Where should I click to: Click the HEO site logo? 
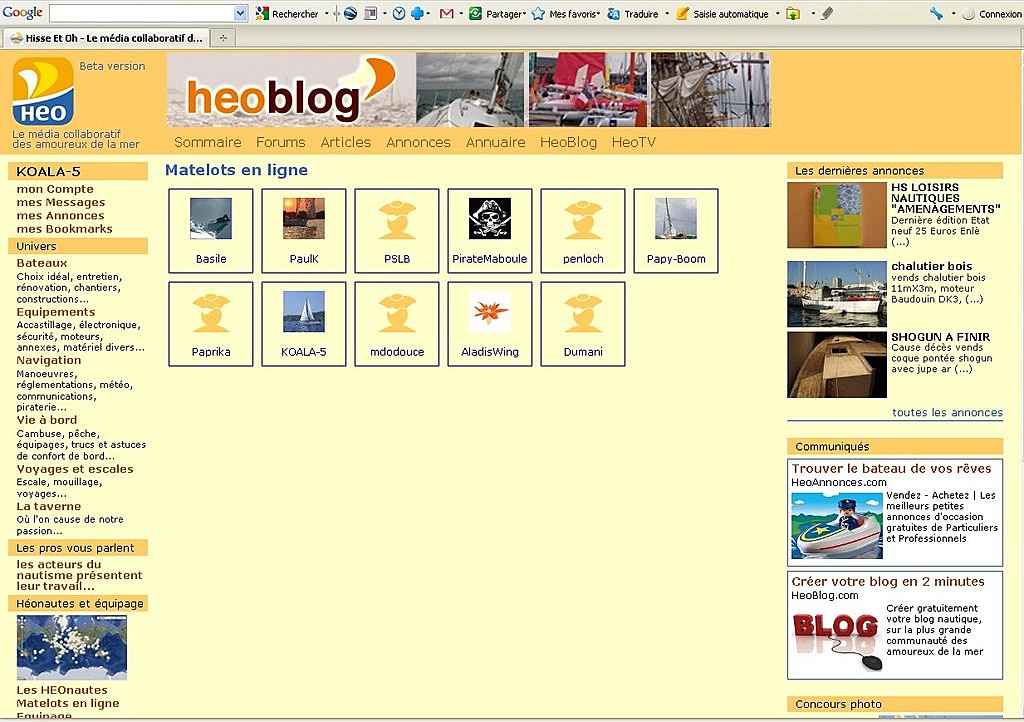coord(43,91)
